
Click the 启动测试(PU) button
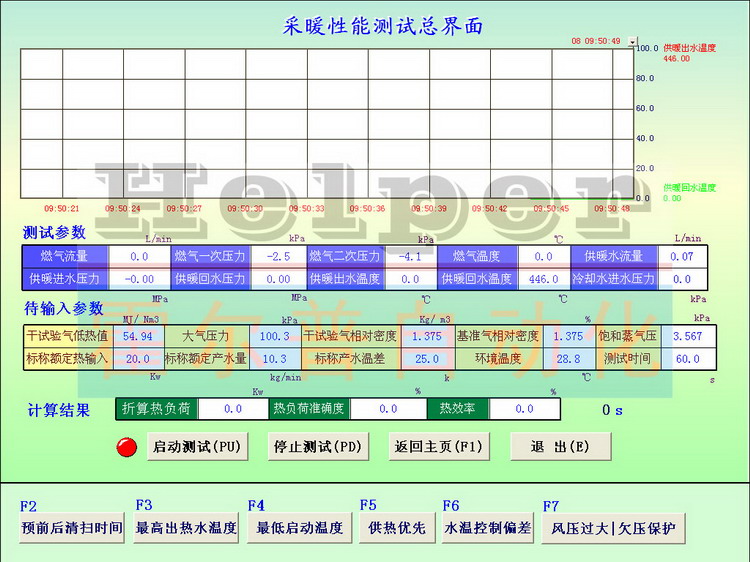[197, 446]
